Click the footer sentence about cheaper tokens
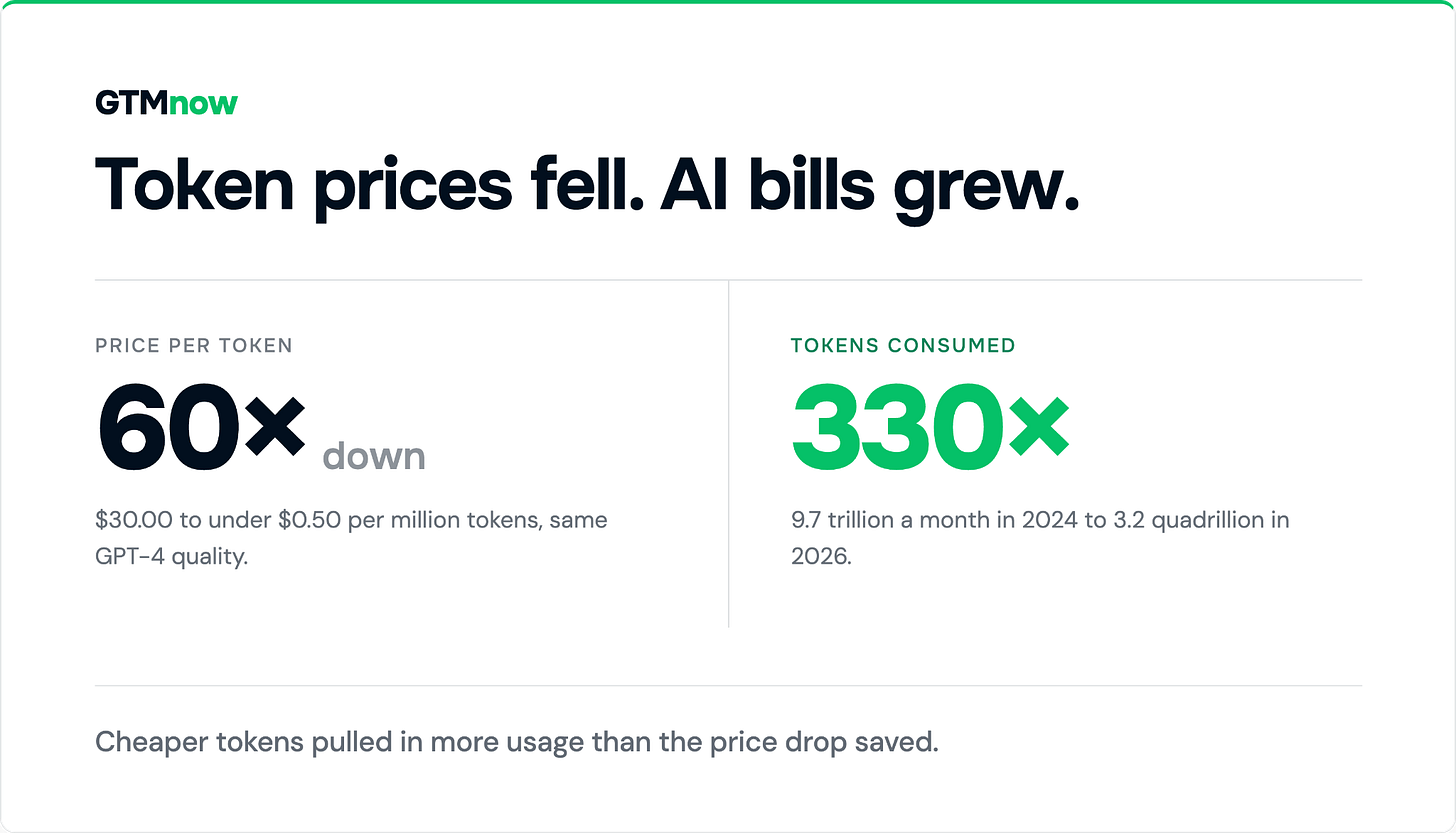This screenshot has height=833, width=1456. click(517, 744)
